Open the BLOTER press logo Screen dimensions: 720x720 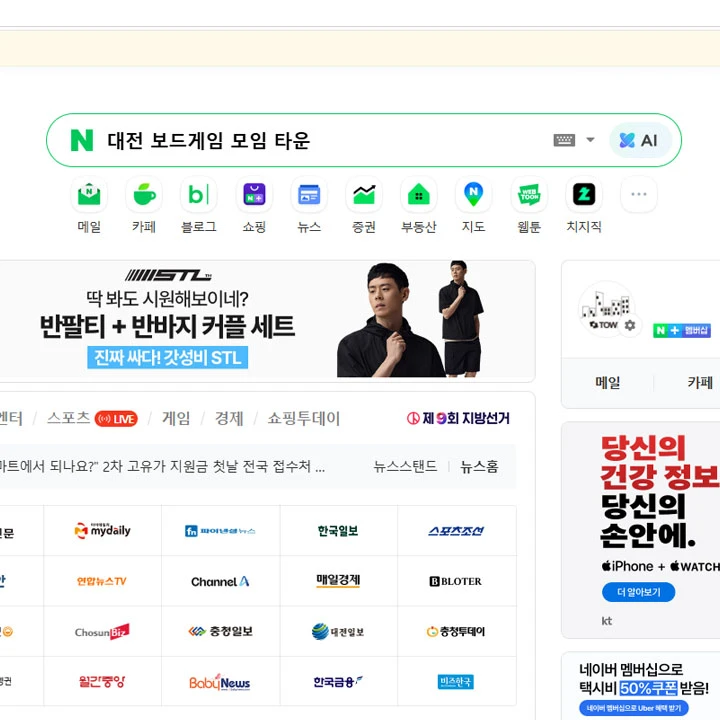(x=456, y=581)
